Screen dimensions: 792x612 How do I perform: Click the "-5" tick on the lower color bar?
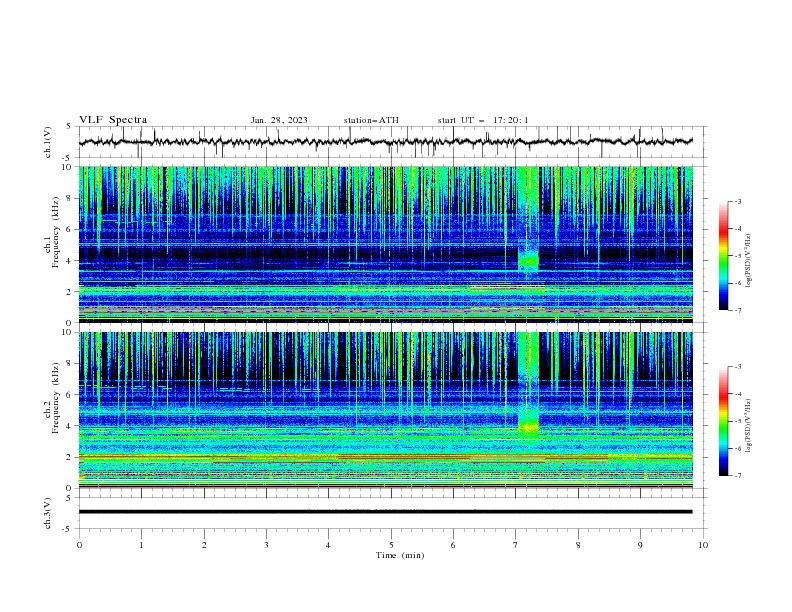[x=737, y=421]
